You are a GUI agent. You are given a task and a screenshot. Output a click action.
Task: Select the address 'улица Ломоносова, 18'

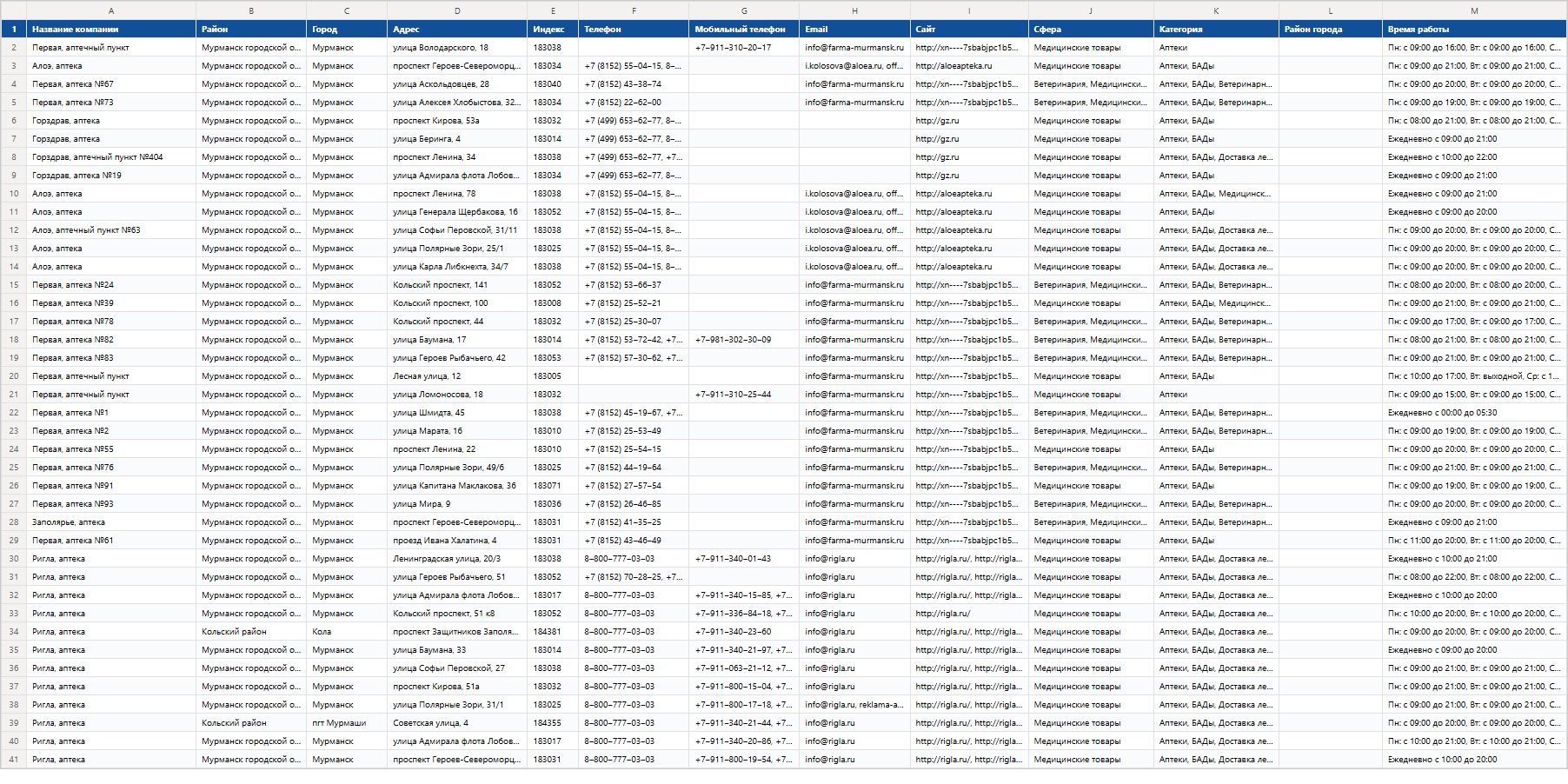pos(457,395)
